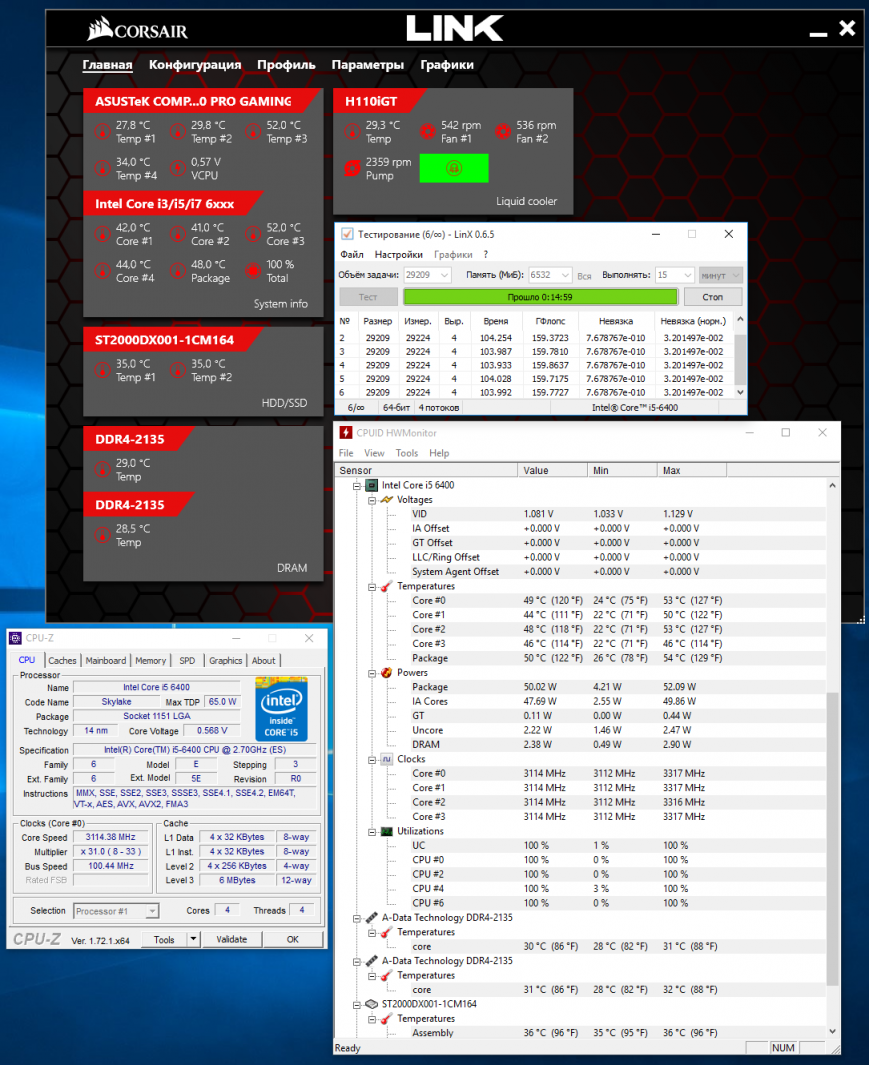Click the Value column header in HWMonitor
The width and height of the screenshot is (869, 1065).
pyautogui.click(x=552, y=470)
